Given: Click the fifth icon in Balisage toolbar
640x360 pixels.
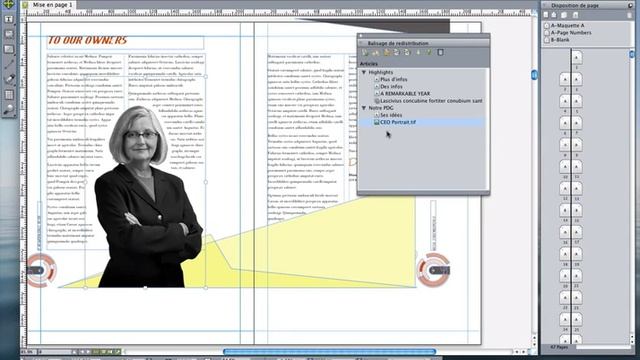Looking at the screenshot, I should pyautogui.click(x=407, y=53).
